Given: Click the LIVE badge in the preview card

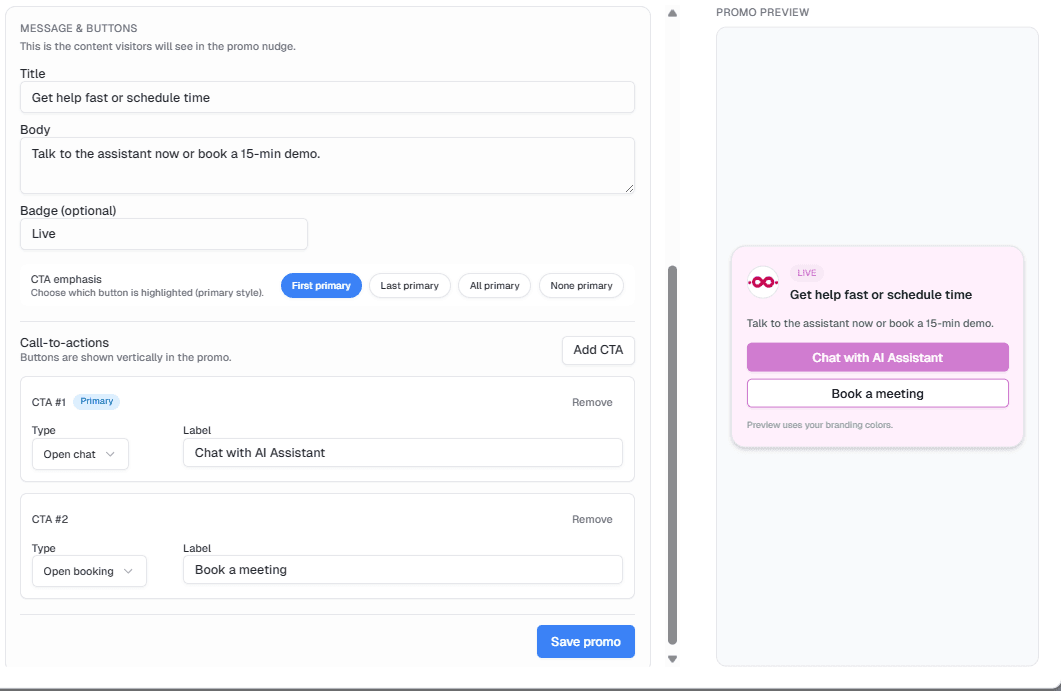Looking at the screenshot, I should pyautogui.click(x=806, y=273).
